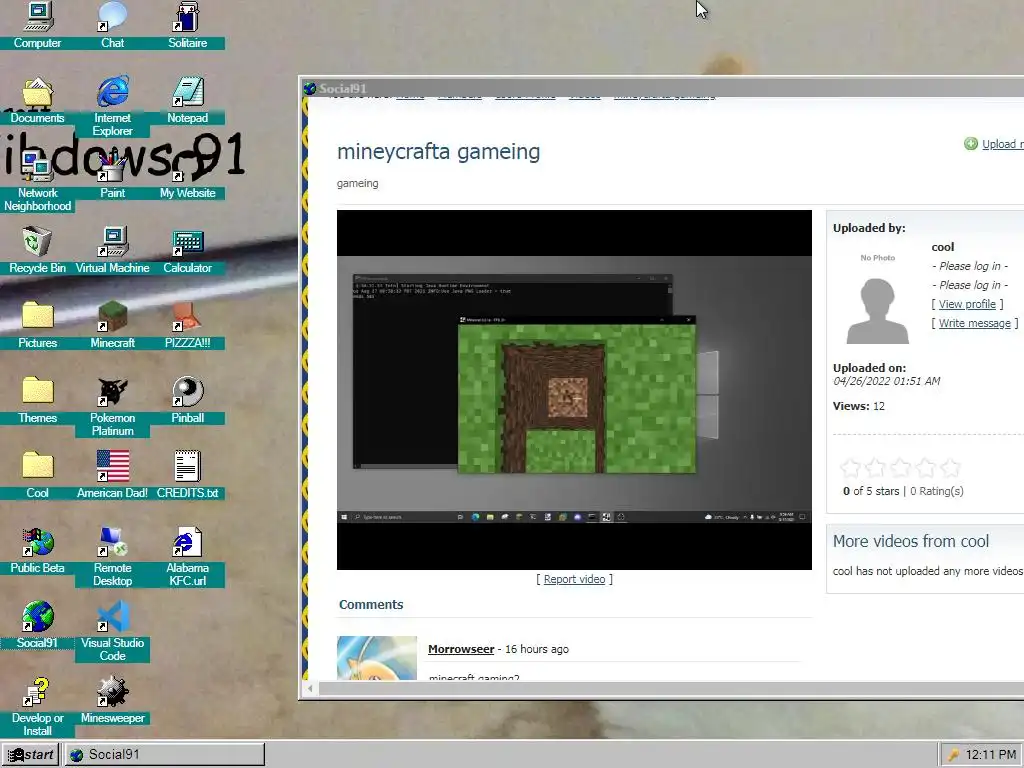Launch the American Dad! shortcut
The image size is (1024, 768).
tap(112, 475)
